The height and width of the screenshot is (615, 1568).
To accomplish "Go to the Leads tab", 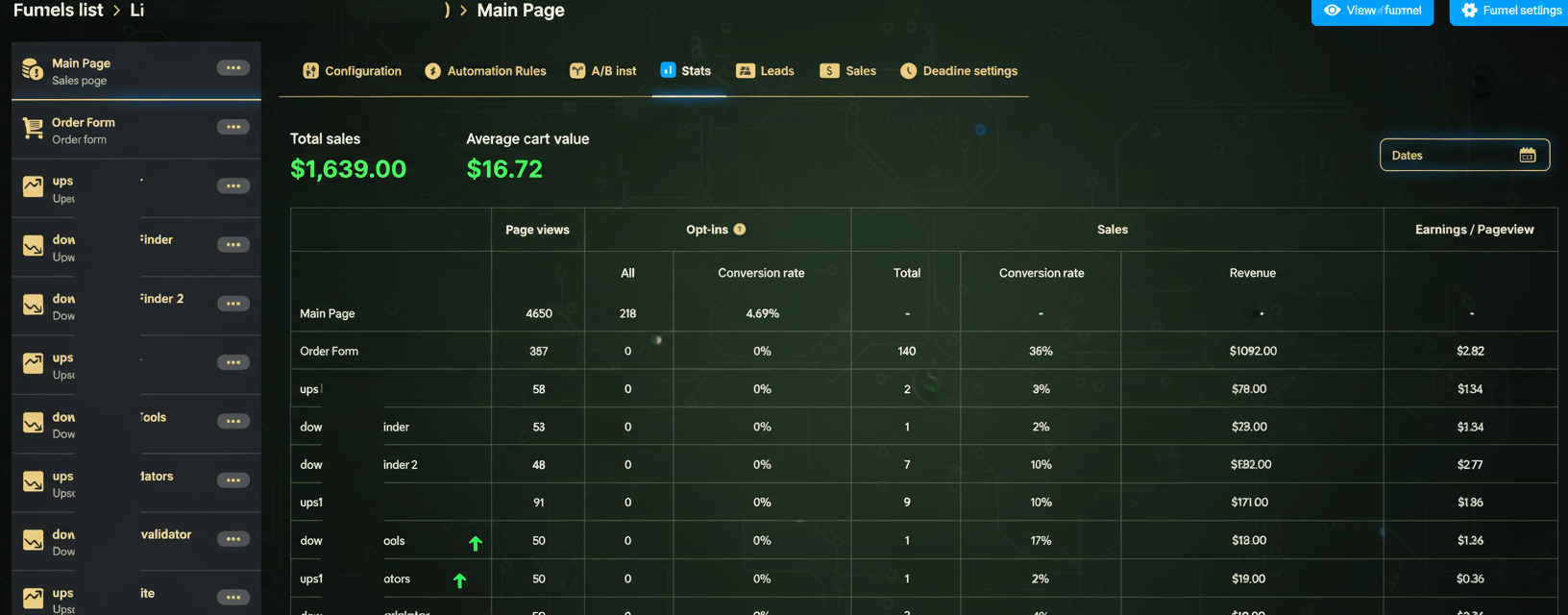I will point(765,71).
